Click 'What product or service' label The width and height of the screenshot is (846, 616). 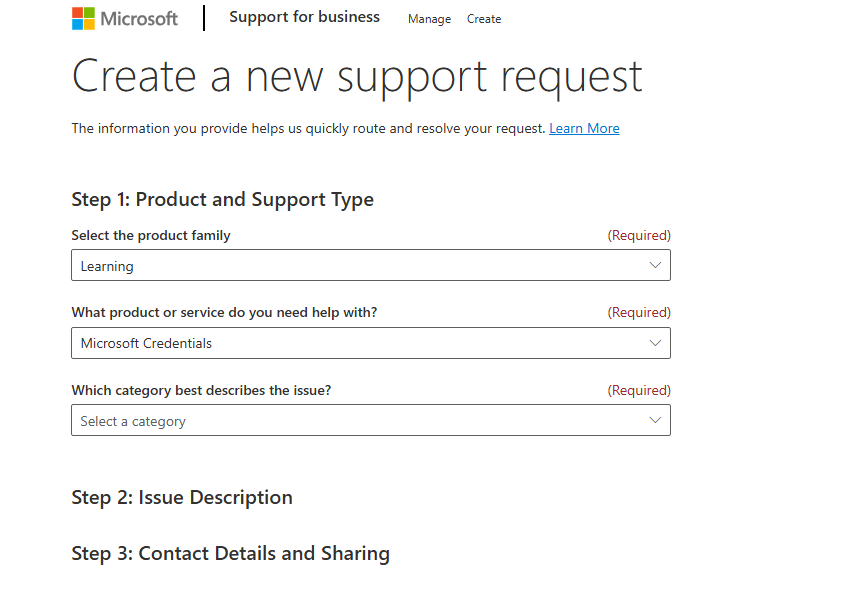(224, 312)
